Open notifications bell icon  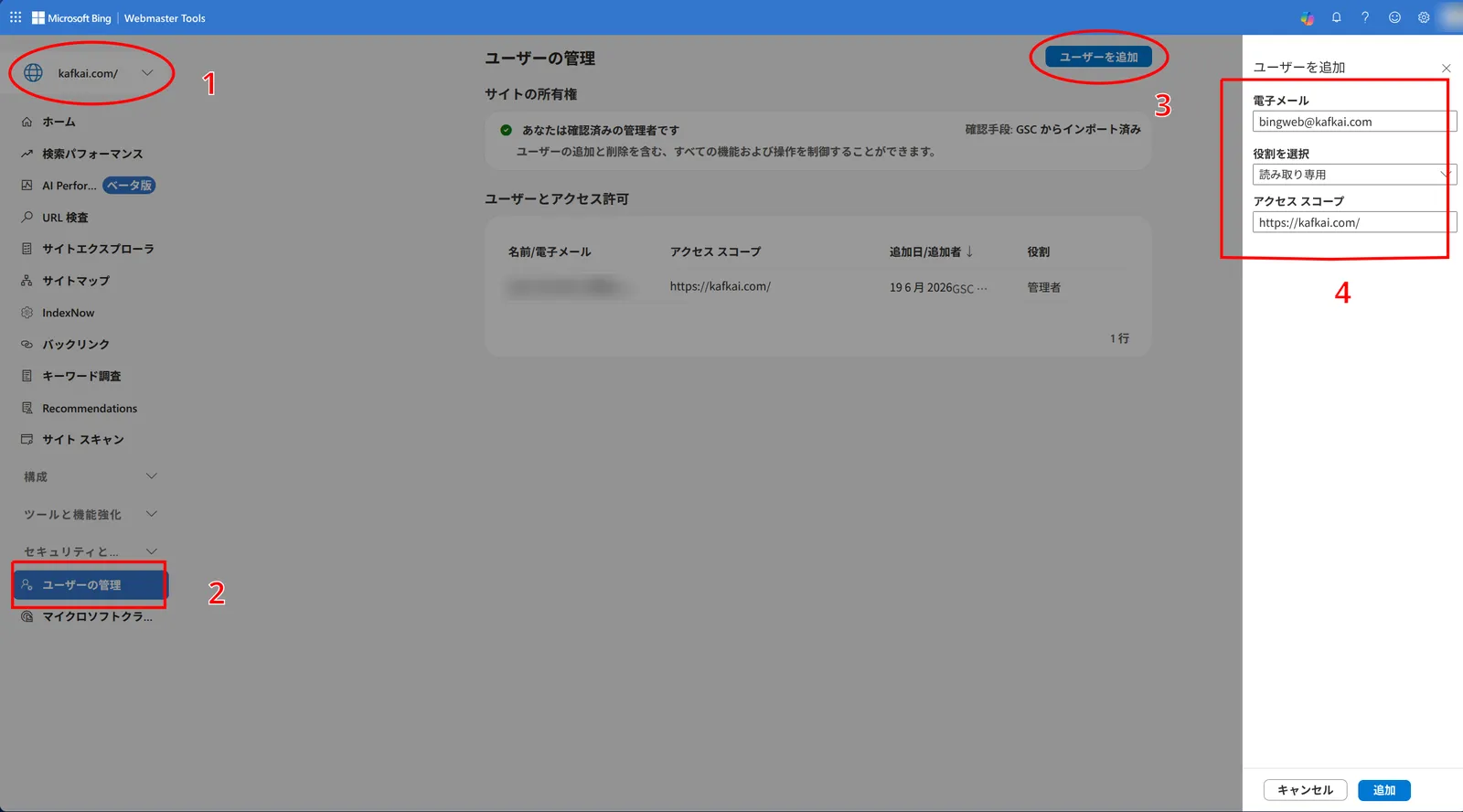point(1337,17)
